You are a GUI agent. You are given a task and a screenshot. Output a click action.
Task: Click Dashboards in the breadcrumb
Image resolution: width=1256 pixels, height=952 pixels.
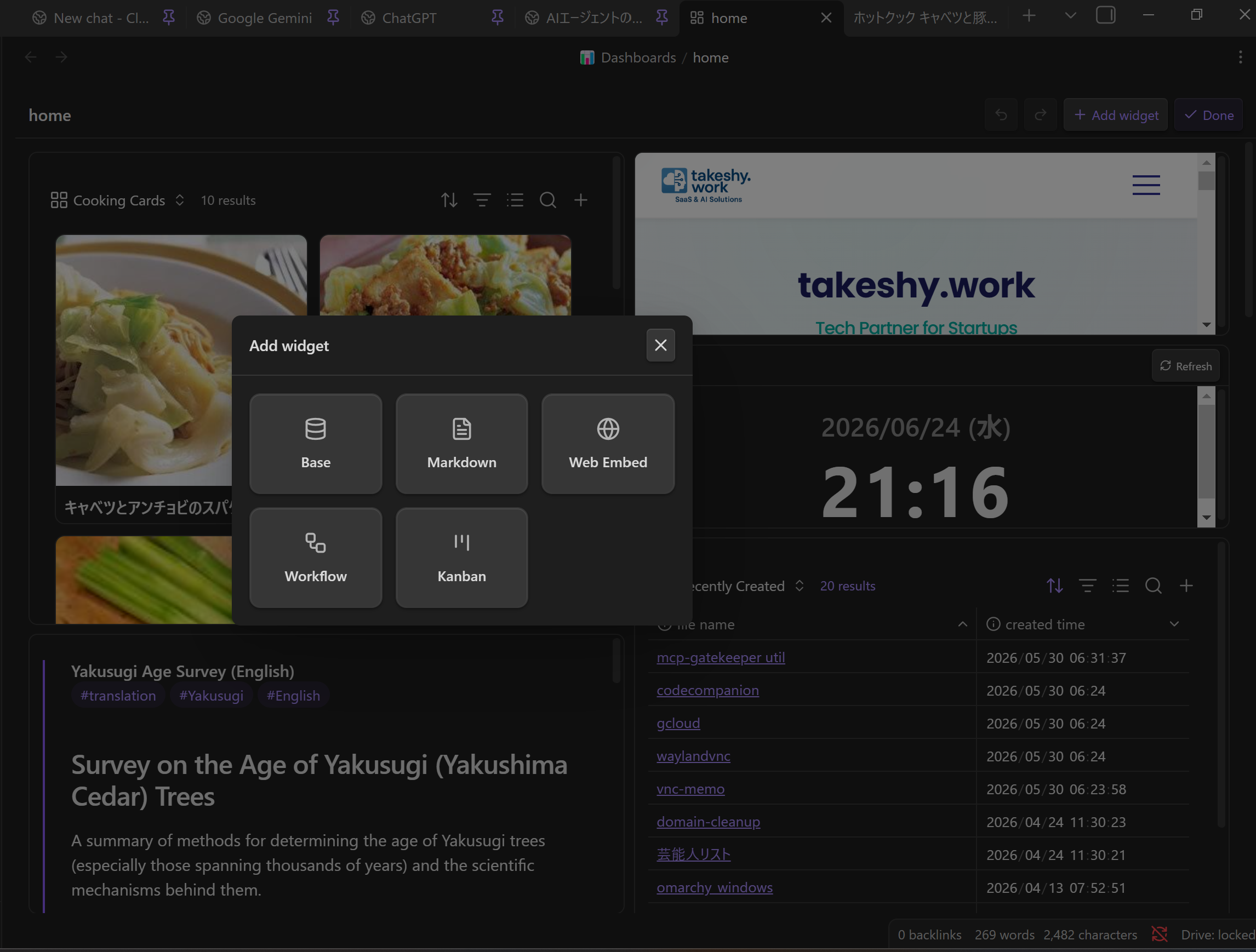638,58
